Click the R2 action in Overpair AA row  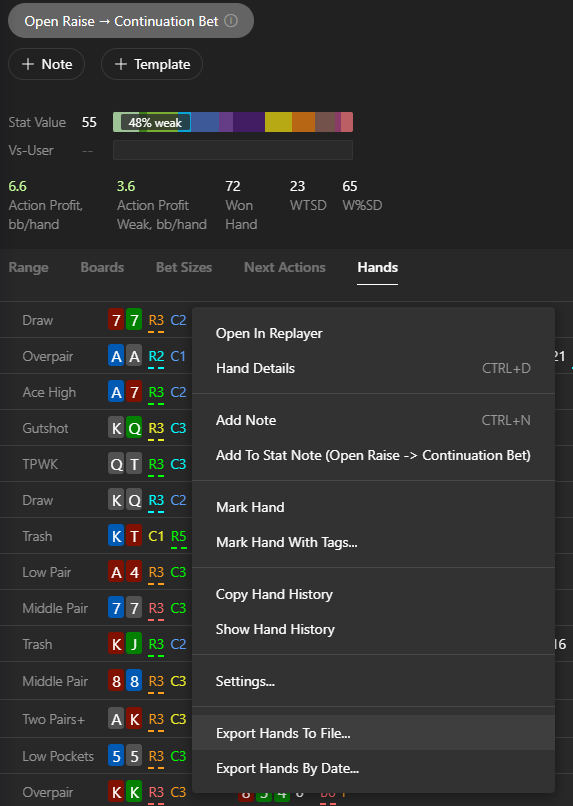click(x=156, y=356)
